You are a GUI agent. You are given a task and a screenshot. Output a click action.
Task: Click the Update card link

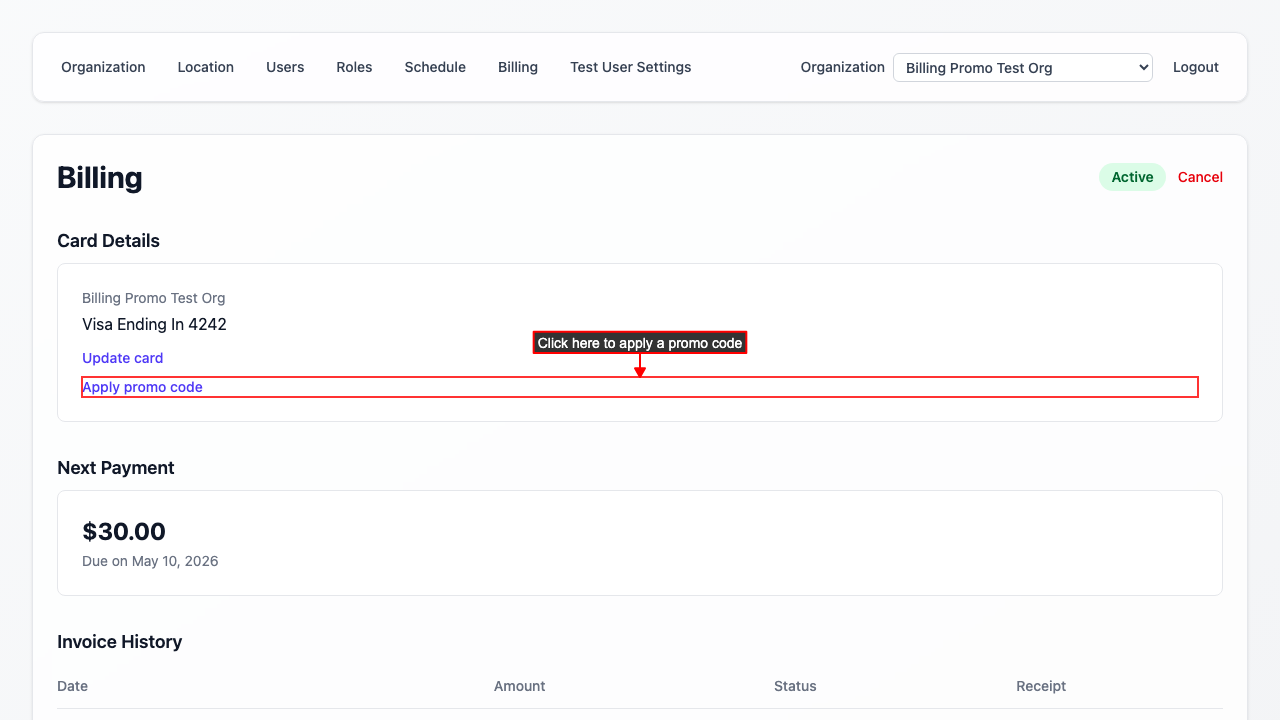point(123,358)
